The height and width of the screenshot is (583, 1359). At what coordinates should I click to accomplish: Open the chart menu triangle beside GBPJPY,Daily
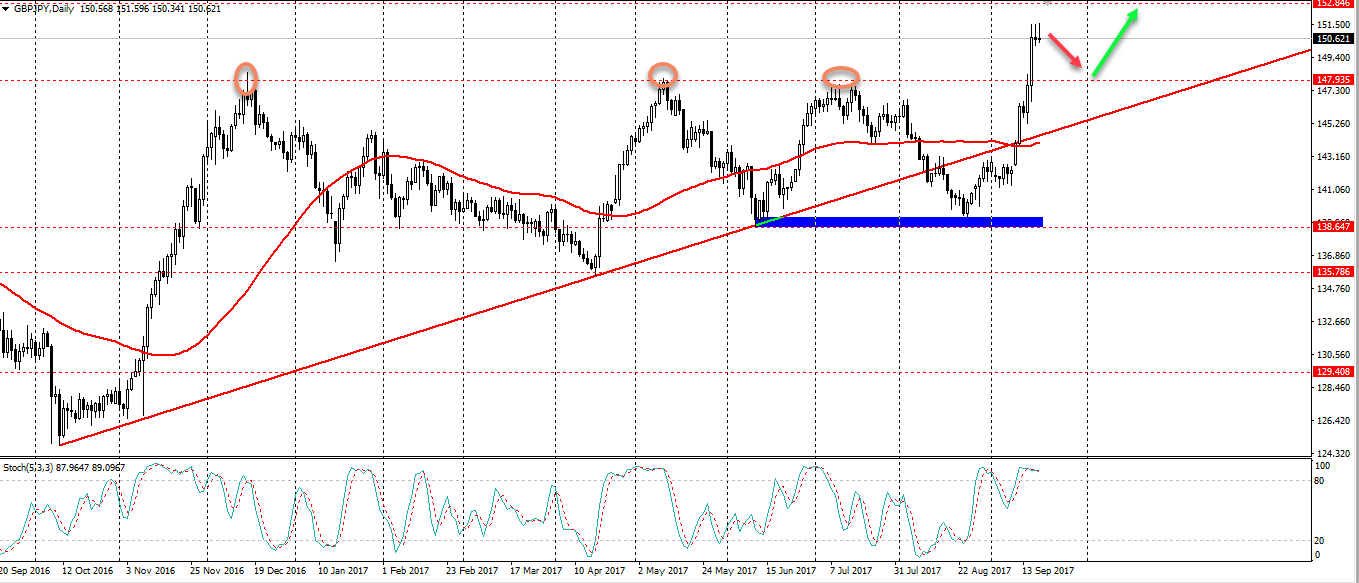point(6,8)
